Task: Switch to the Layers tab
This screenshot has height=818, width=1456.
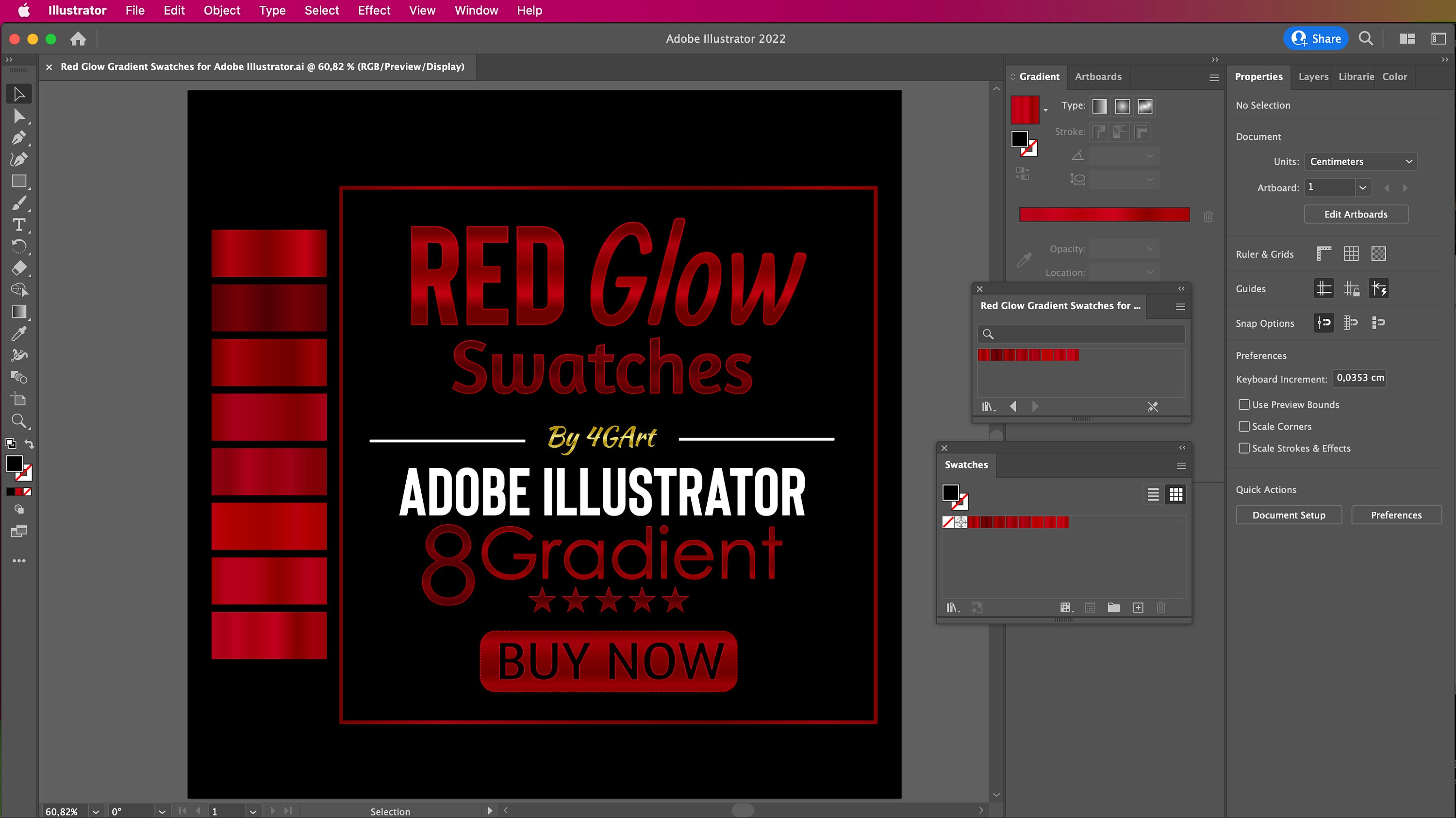Action: (1312, 76)
